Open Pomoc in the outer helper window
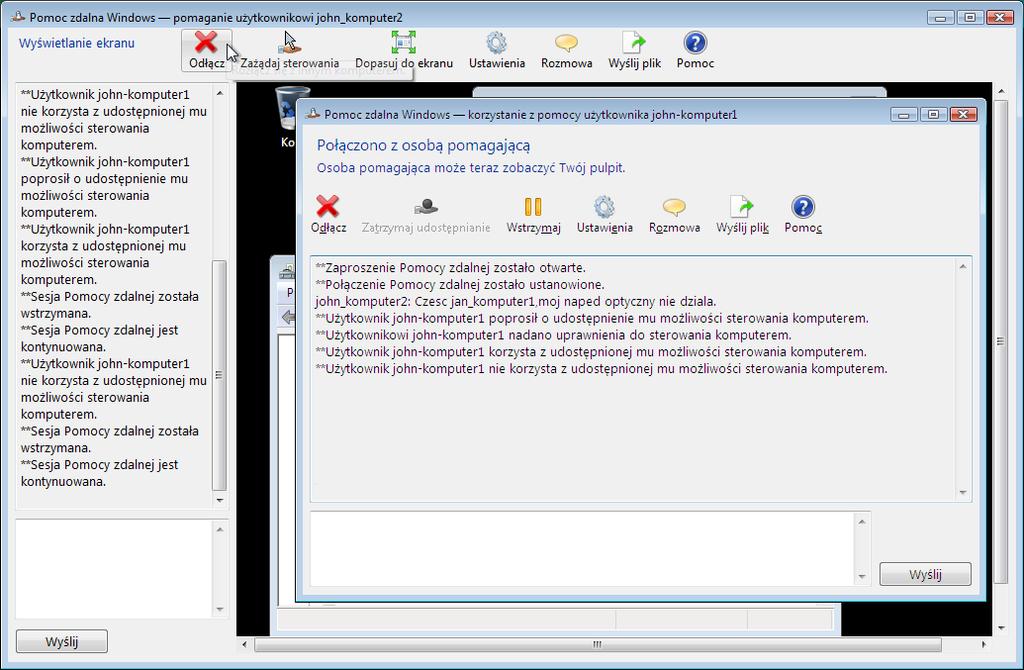This screenshot has height=670, width=1024. tap(695, 50)
